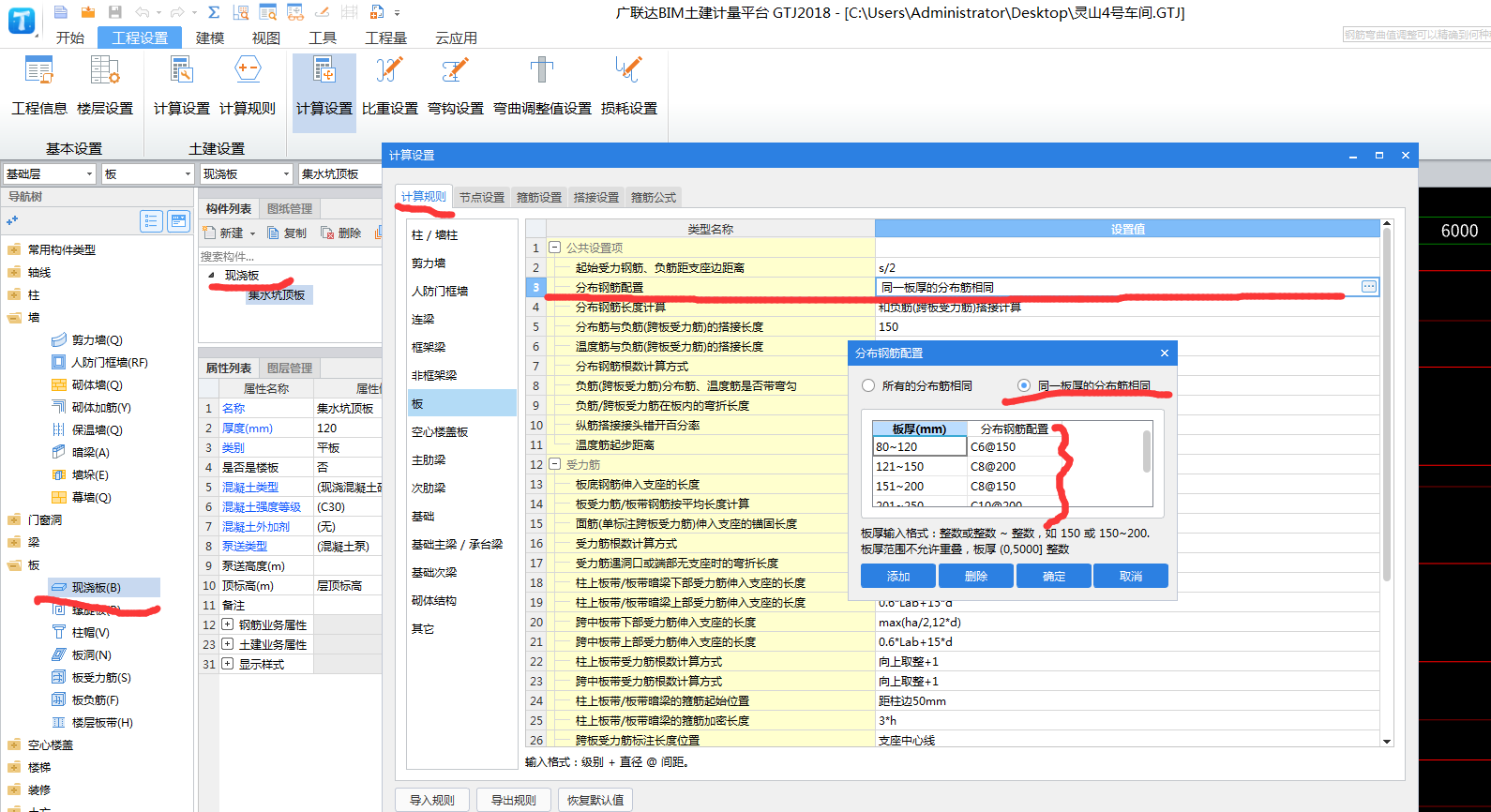Expand 显示样式 property group
The height and width of the screenshot is (812, 1491).
[x=227, y=664]
